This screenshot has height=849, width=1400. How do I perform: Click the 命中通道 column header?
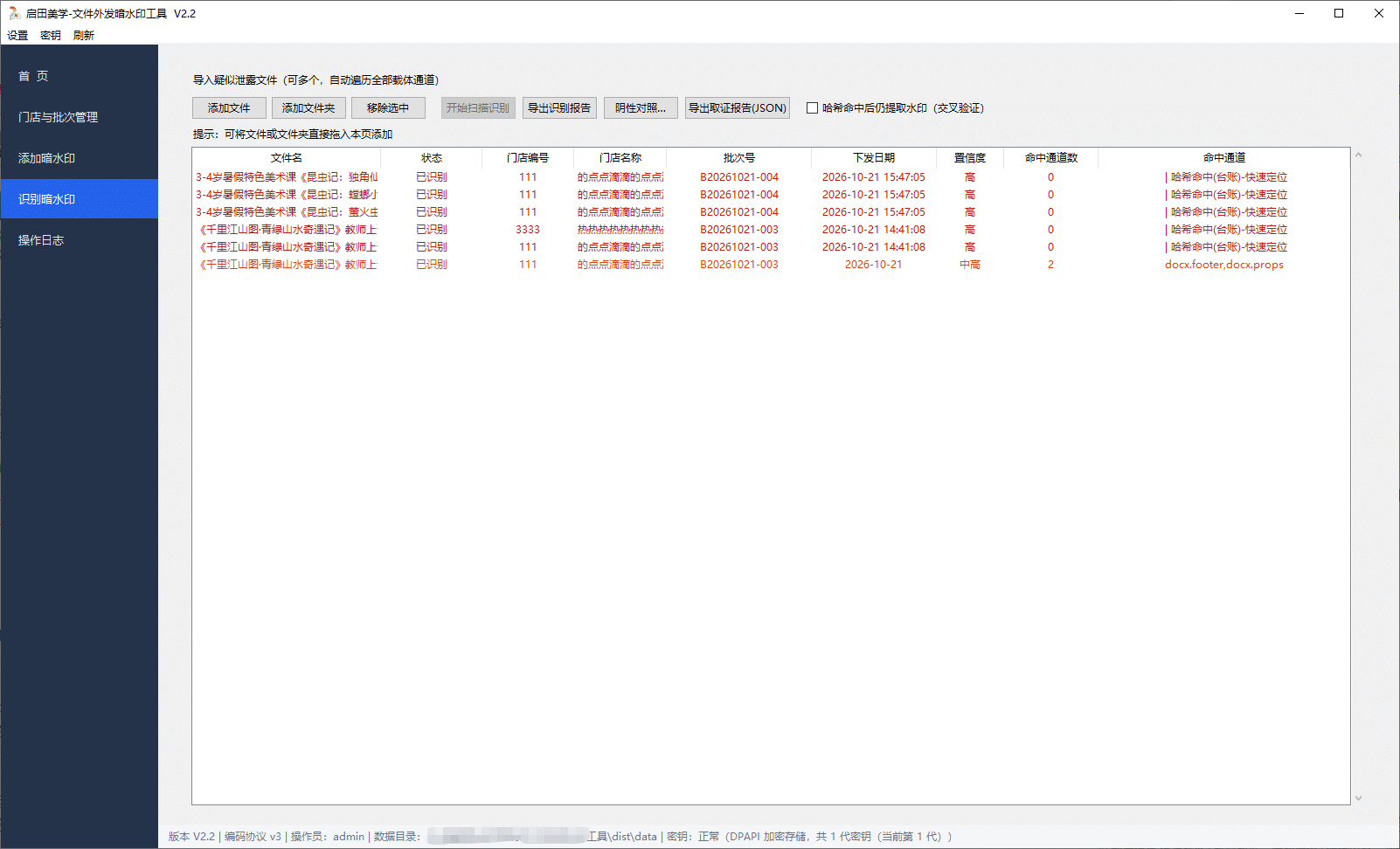pyautogui.click(x=1224, y=158)
